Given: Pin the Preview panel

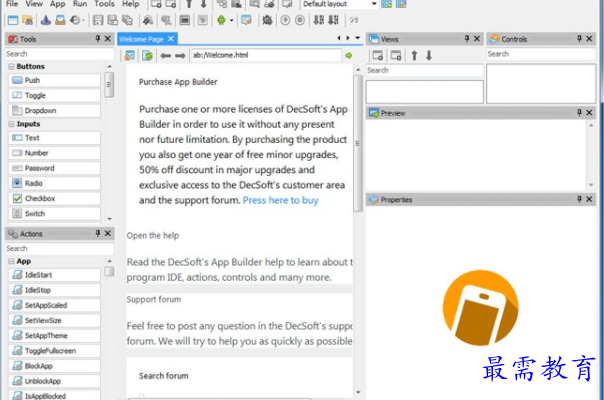Looking at the screenshot, I should point(579,112).
